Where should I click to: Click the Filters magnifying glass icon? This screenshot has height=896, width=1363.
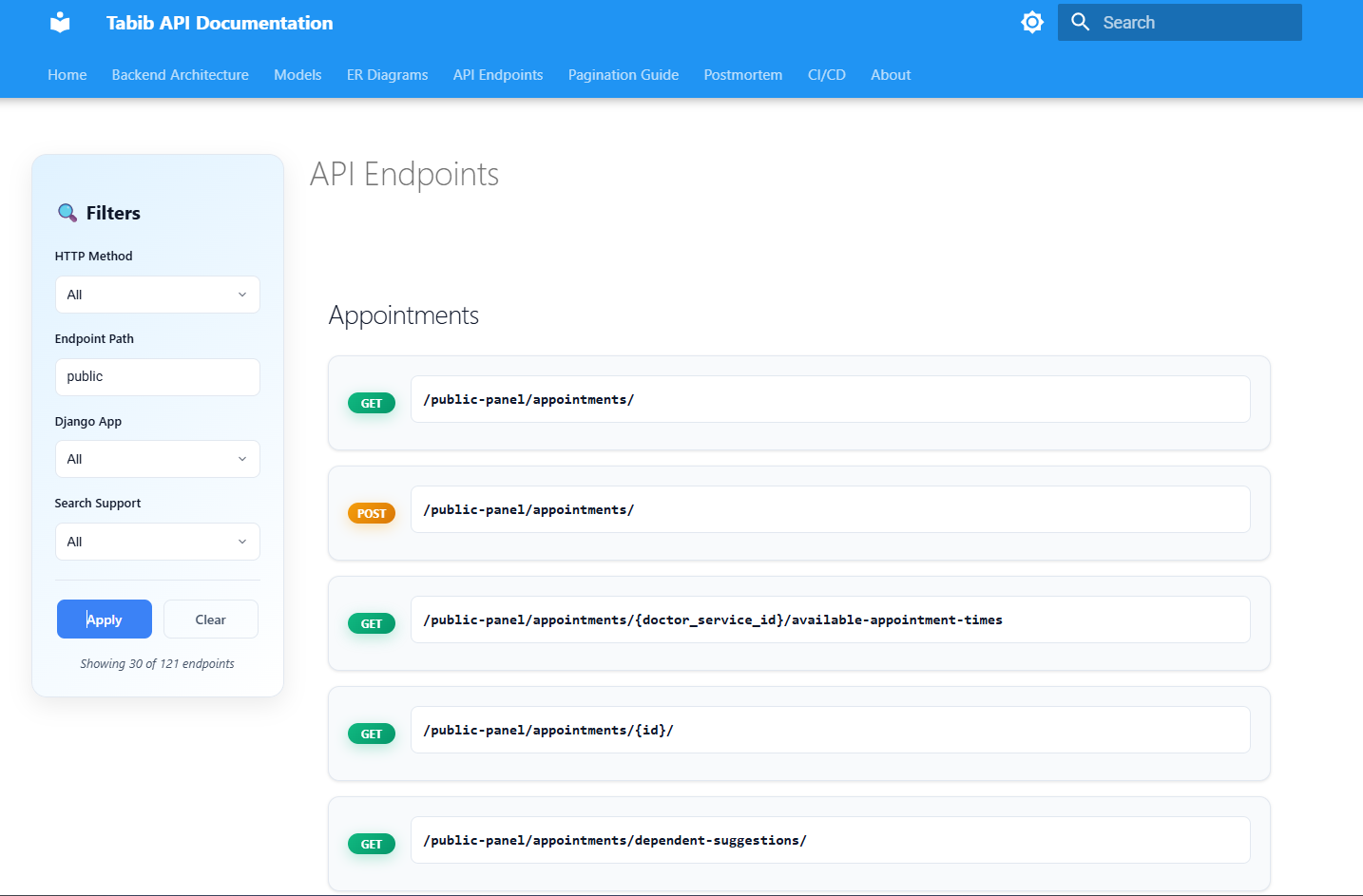pyautogui.click(x=67, y=213)
